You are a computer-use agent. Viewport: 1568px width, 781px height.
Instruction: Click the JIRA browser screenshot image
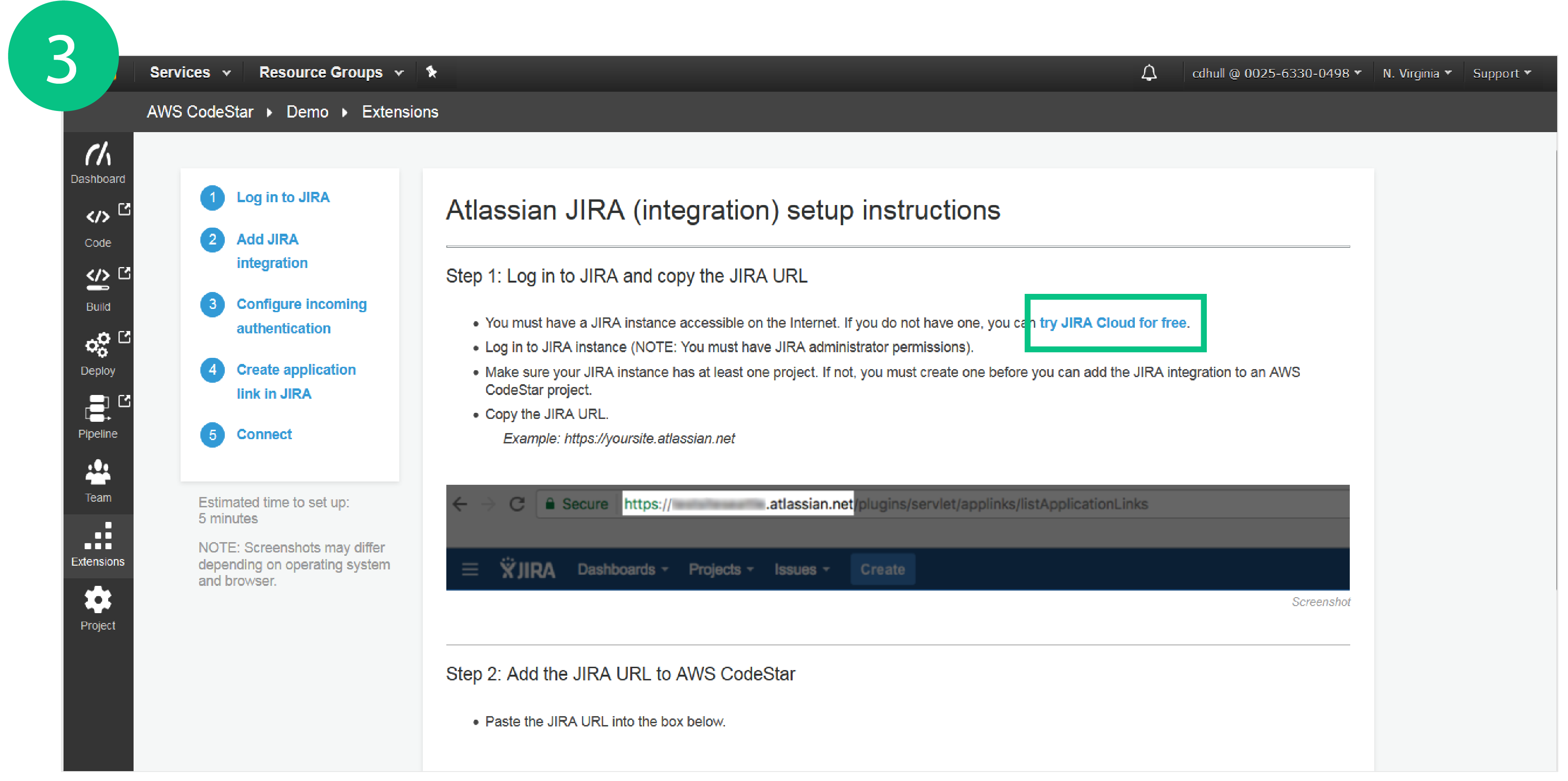coord(897,537)
